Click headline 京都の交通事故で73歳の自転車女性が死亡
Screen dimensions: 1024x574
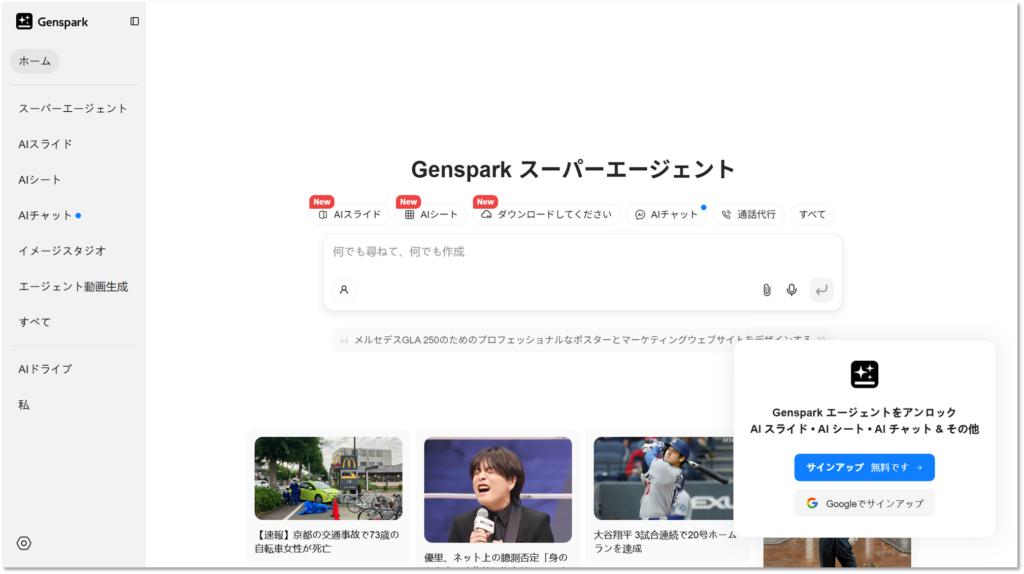click(x=327, y=541)
